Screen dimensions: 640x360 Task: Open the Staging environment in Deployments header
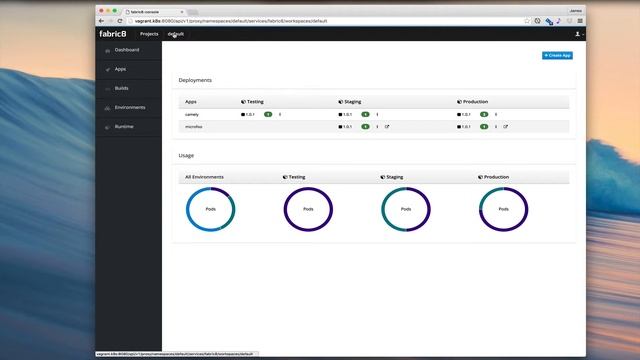(x=350, y=102)
